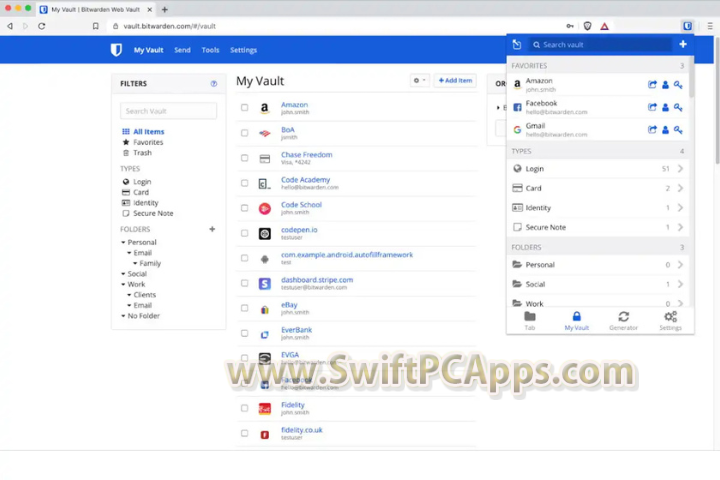Click the Add Item button
720x480 pixels.
455,80
